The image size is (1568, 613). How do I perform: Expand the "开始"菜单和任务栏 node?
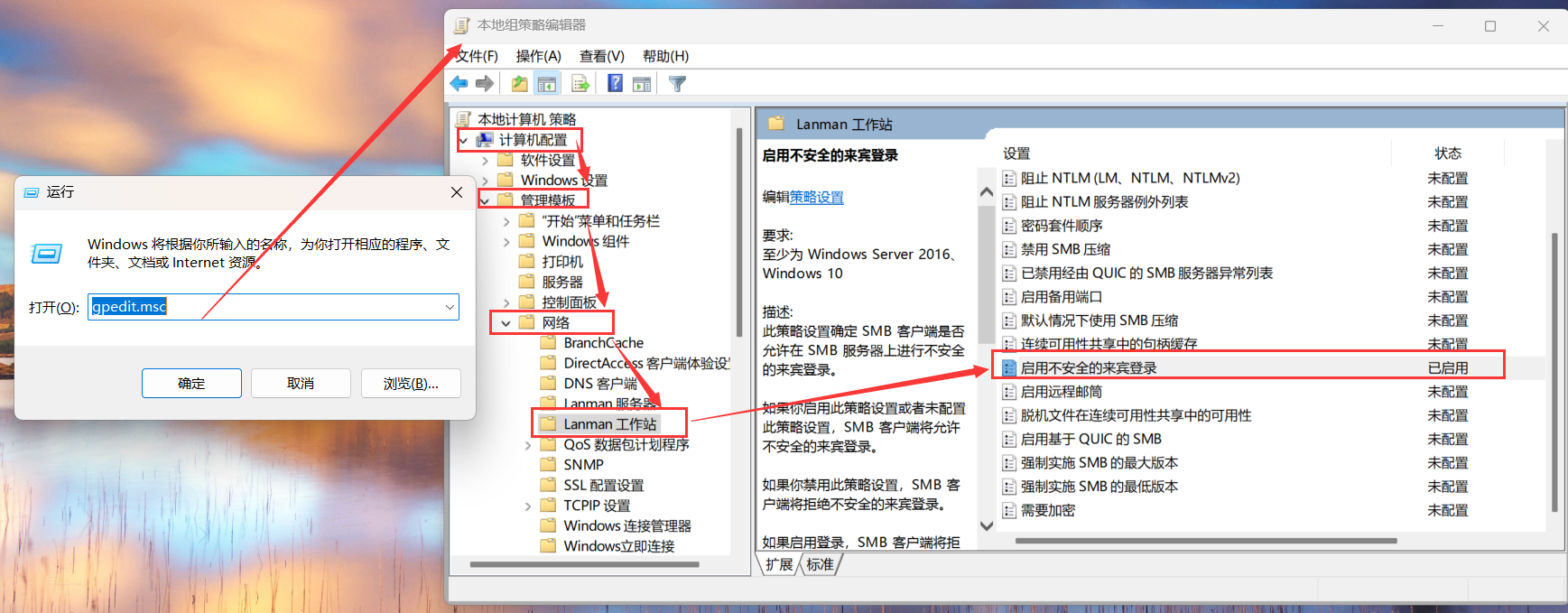coord(506,221)
